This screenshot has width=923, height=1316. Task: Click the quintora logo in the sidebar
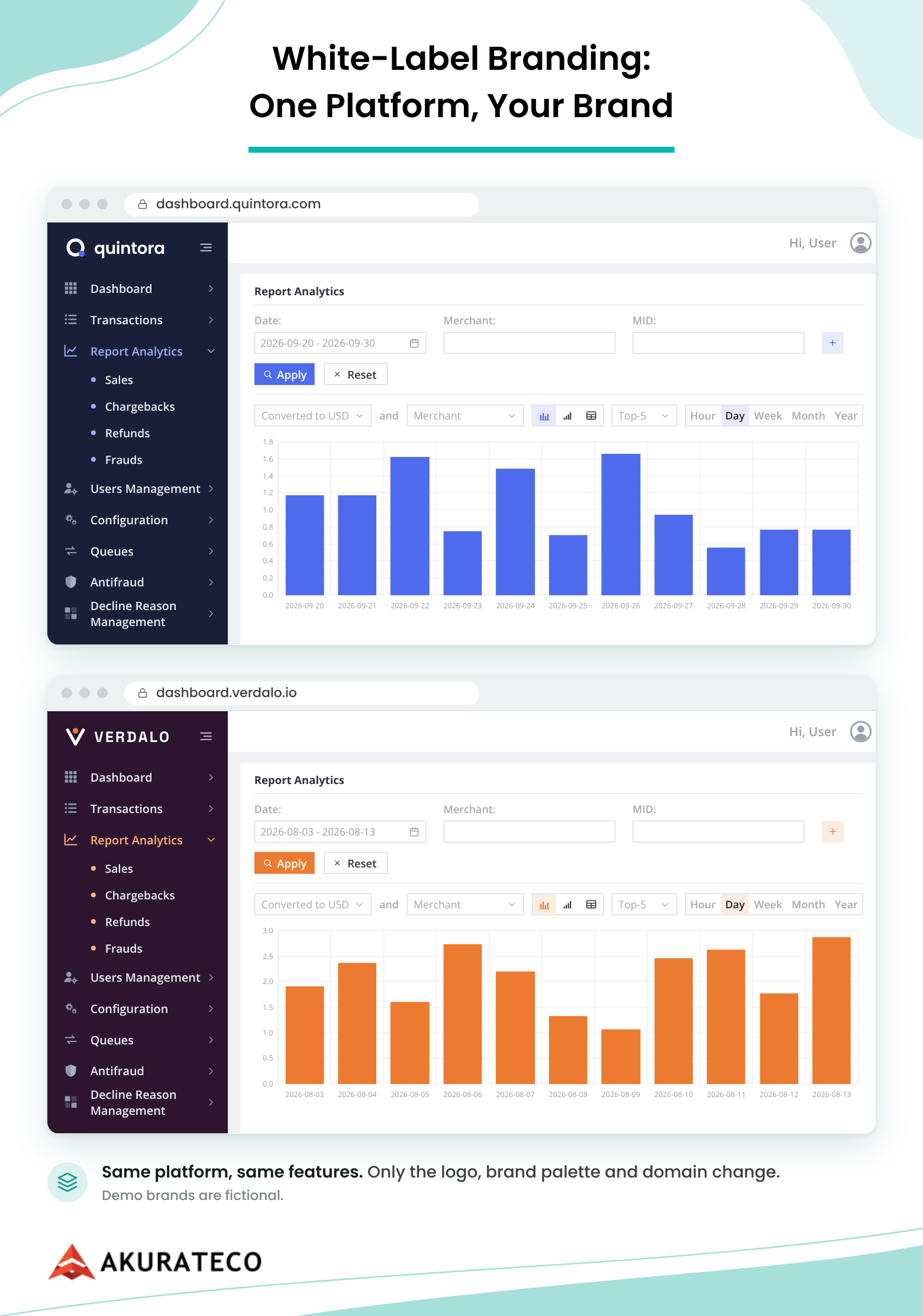coord(115,248)
